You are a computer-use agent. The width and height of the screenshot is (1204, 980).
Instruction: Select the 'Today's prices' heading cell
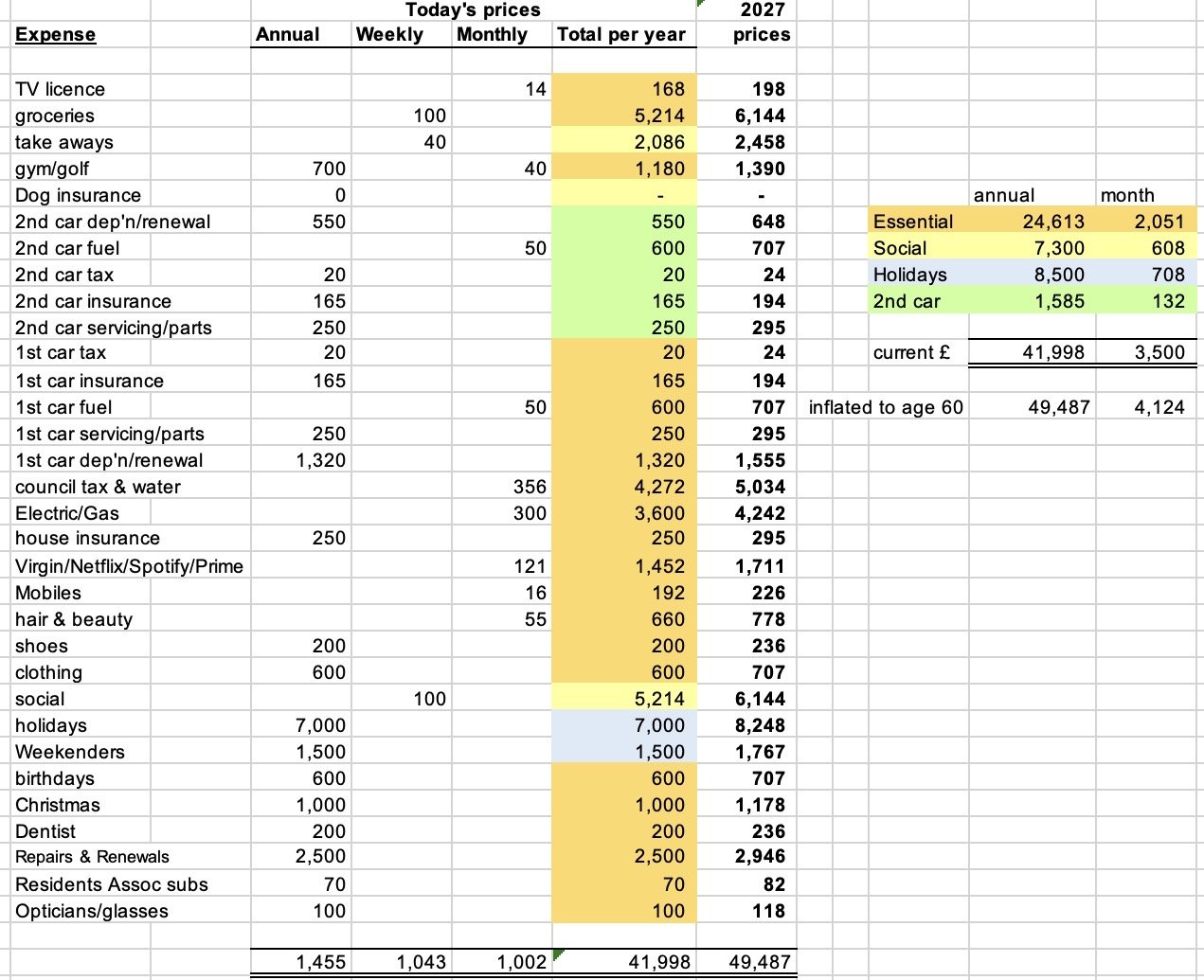tap(473, 10)
